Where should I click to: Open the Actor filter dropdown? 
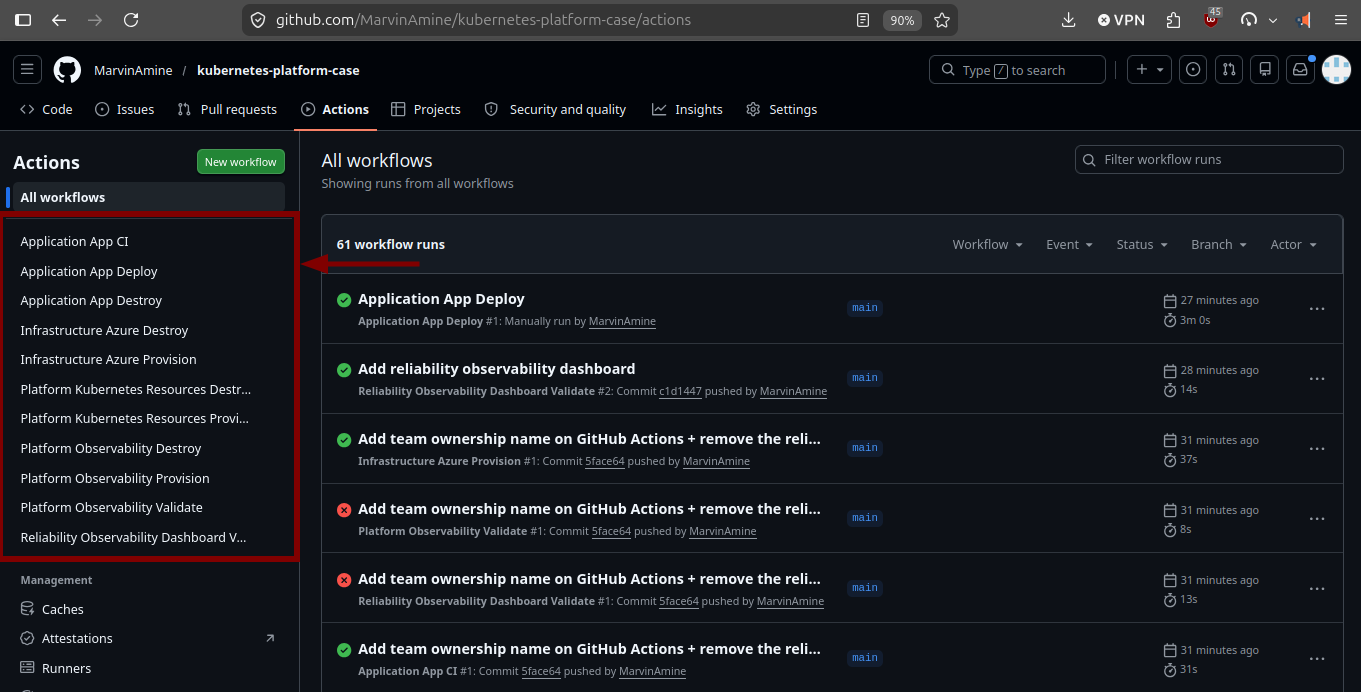coord(1293,244)
